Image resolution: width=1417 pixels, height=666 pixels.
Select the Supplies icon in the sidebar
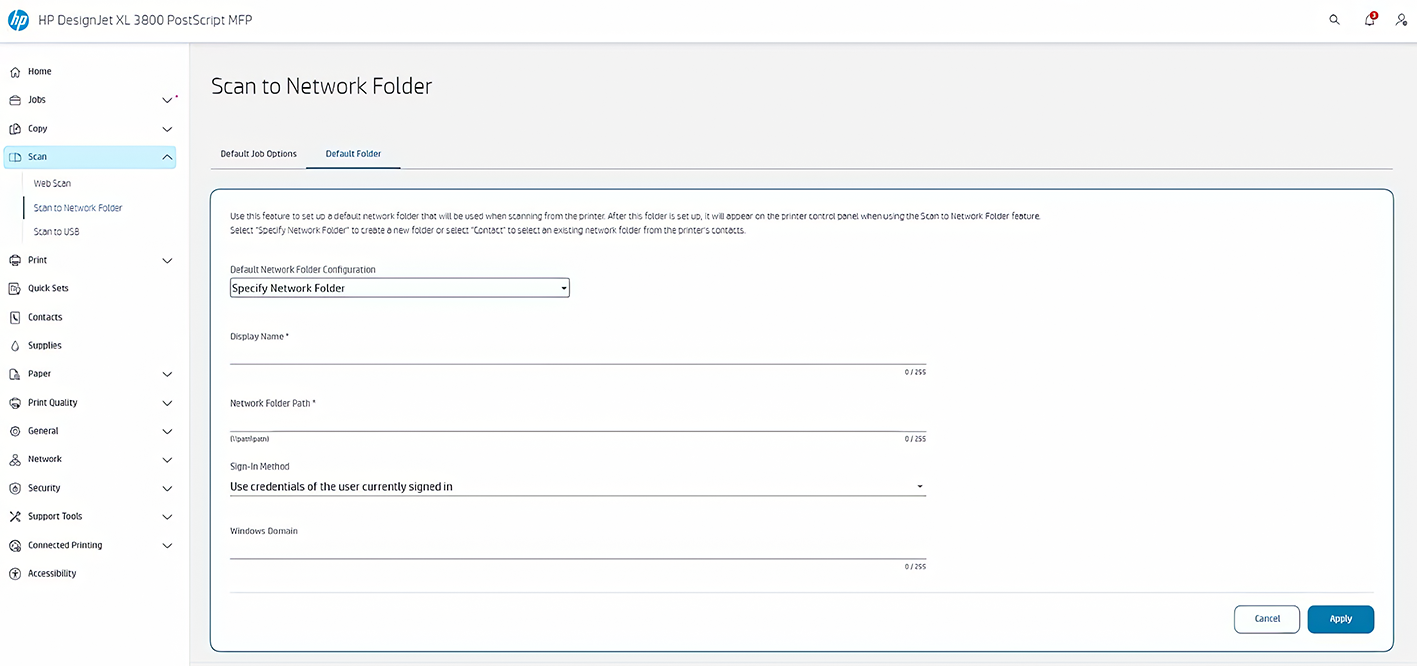tap(15, 345)
